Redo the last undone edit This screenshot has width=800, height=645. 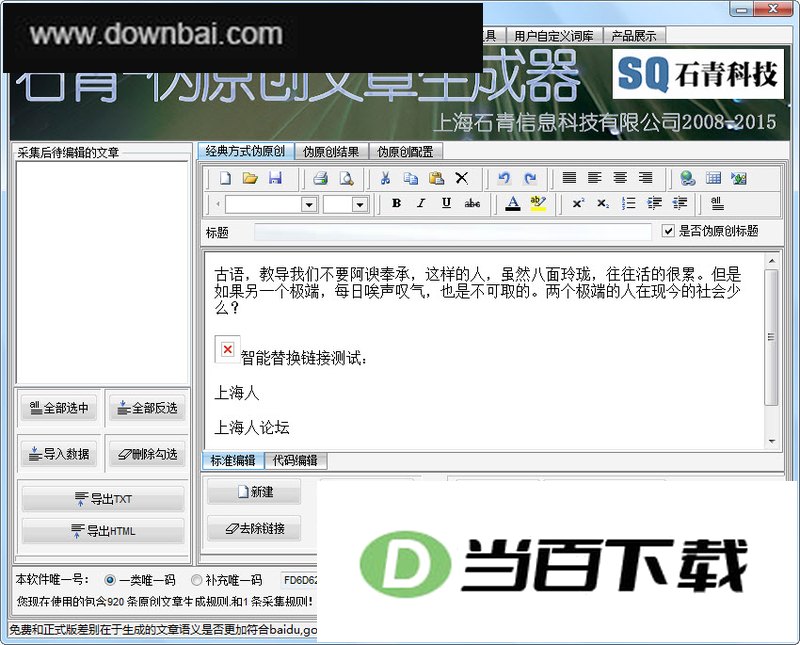[x=530, y=178]
